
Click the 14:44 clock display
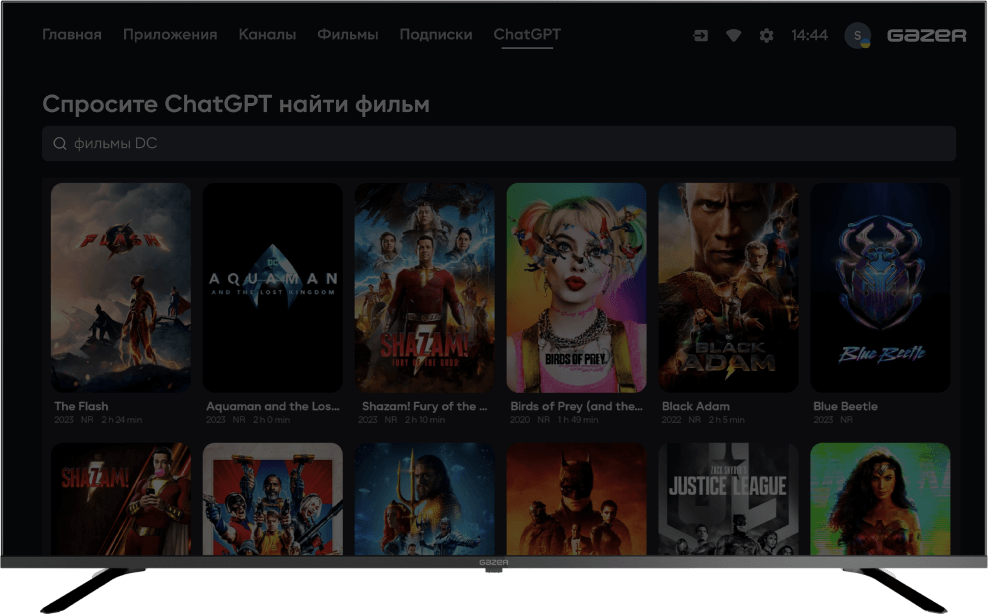(810, 35)
